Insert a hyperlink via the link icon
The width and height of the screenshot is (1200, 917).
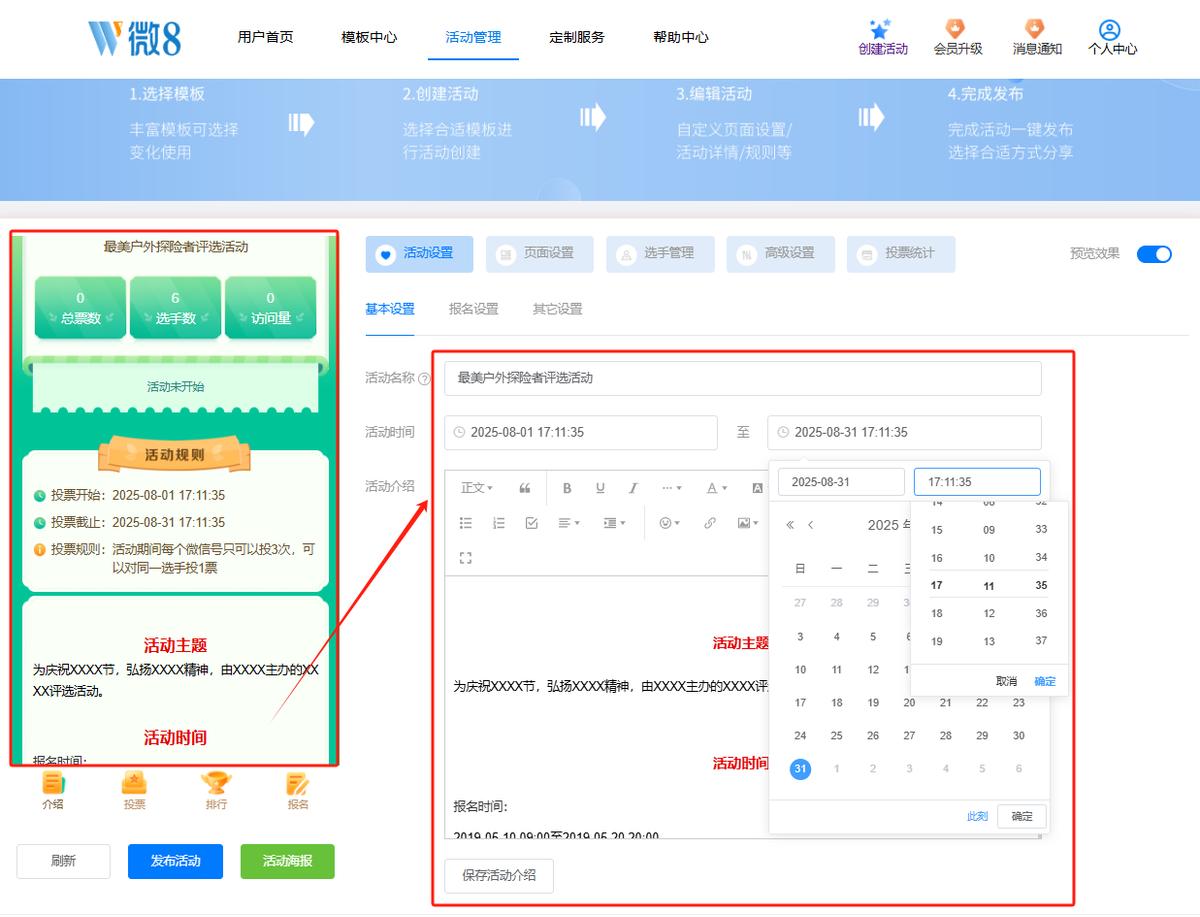(710, 523)
